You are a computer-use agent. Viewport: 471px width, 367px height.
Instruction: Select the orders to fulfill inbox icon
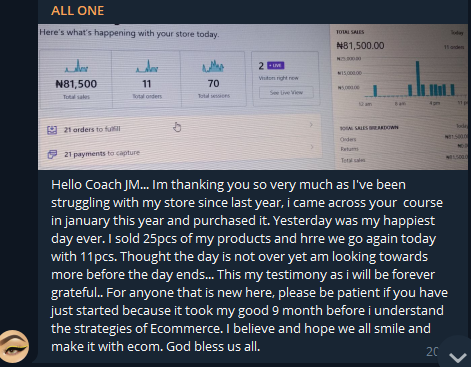tap(52, 130)
